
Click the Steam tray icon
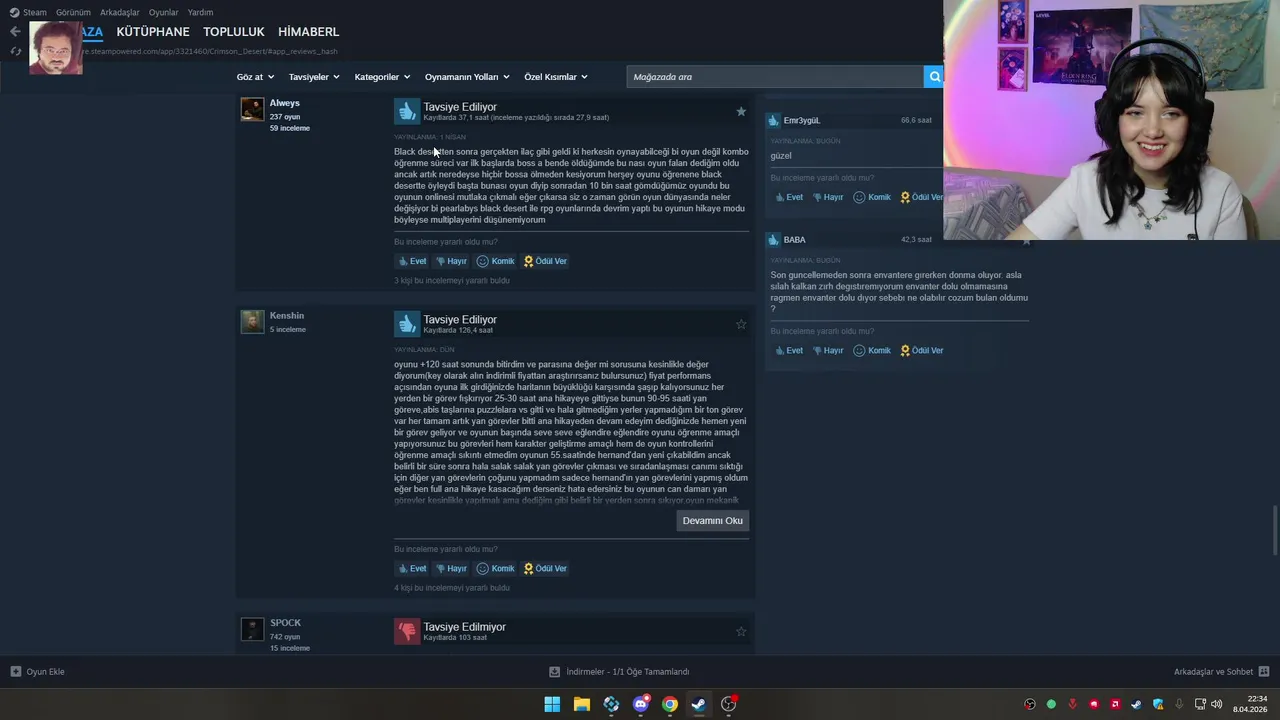pyautogui.click(x=1137, y=704)
